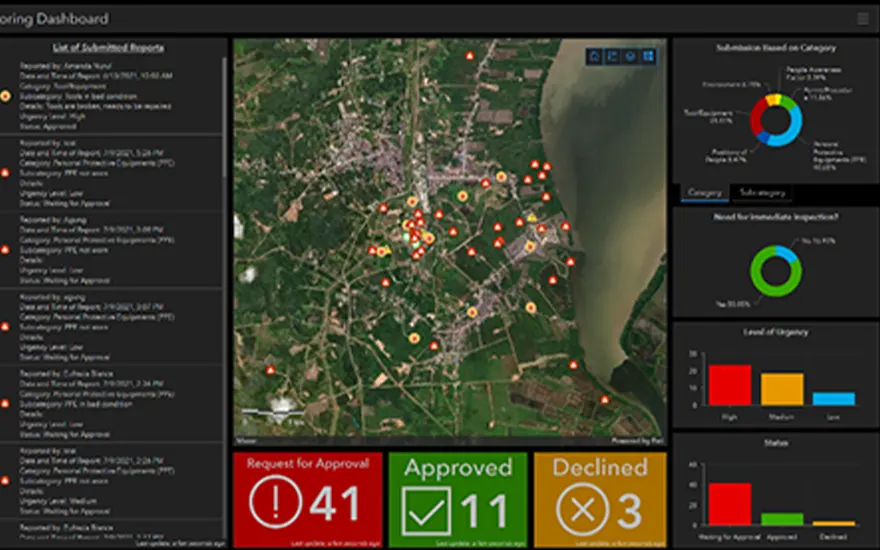880x550 pixels.
Task: Click the light blue PPE donut segment
Action: [793, 128]
